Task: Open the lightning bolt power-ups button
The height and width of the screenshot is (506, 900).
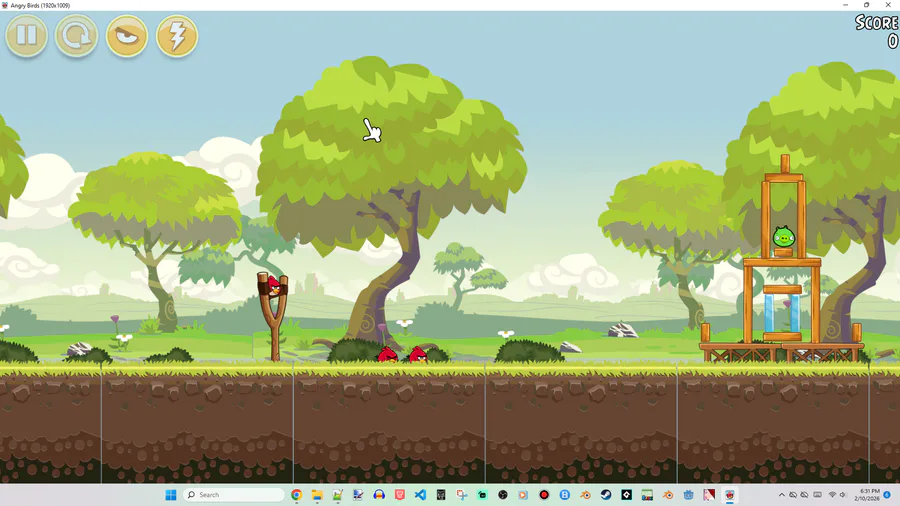Action: tap(177, 36)
